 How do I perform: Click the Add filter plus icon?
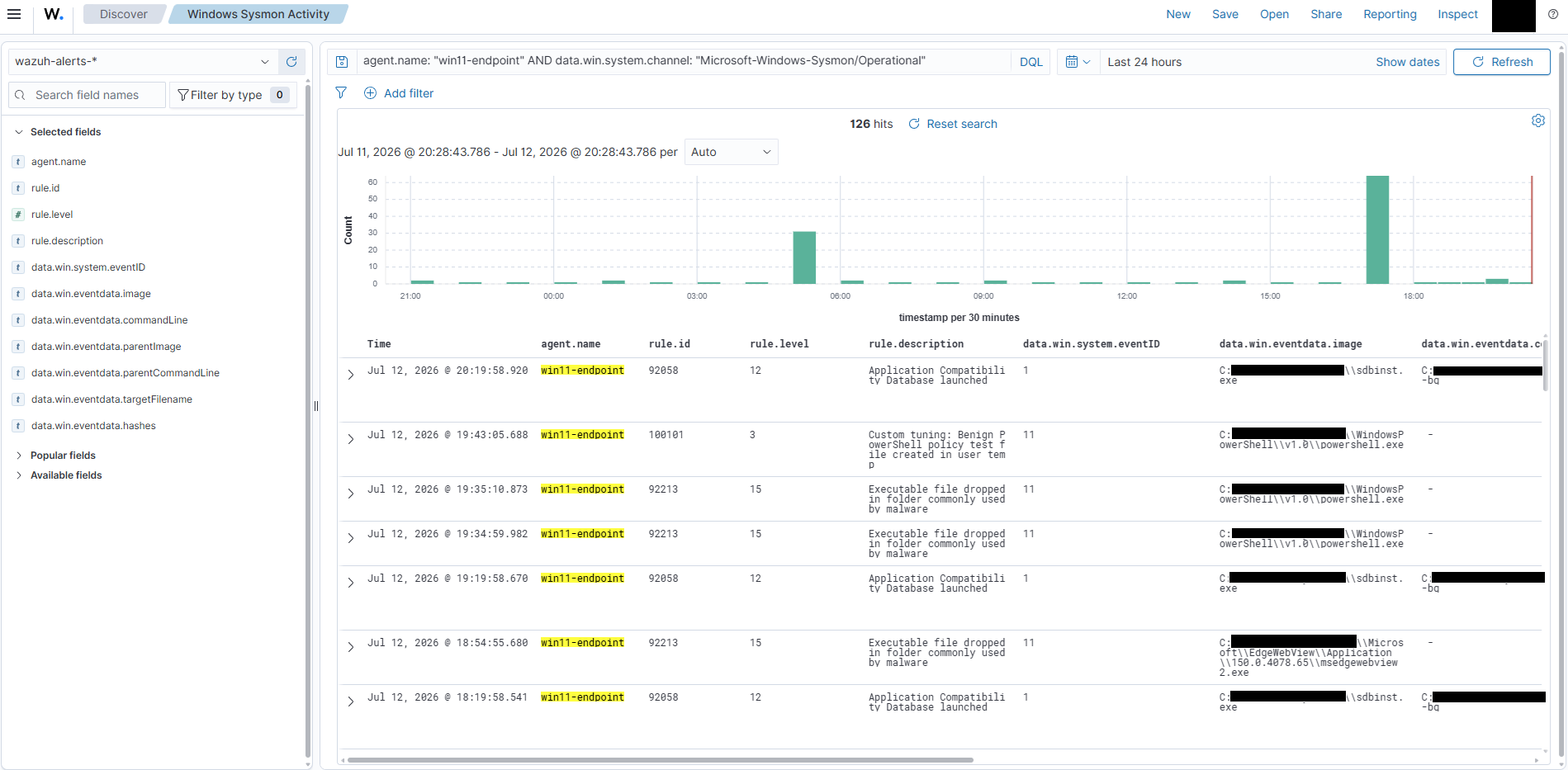[x=370, y=93]
